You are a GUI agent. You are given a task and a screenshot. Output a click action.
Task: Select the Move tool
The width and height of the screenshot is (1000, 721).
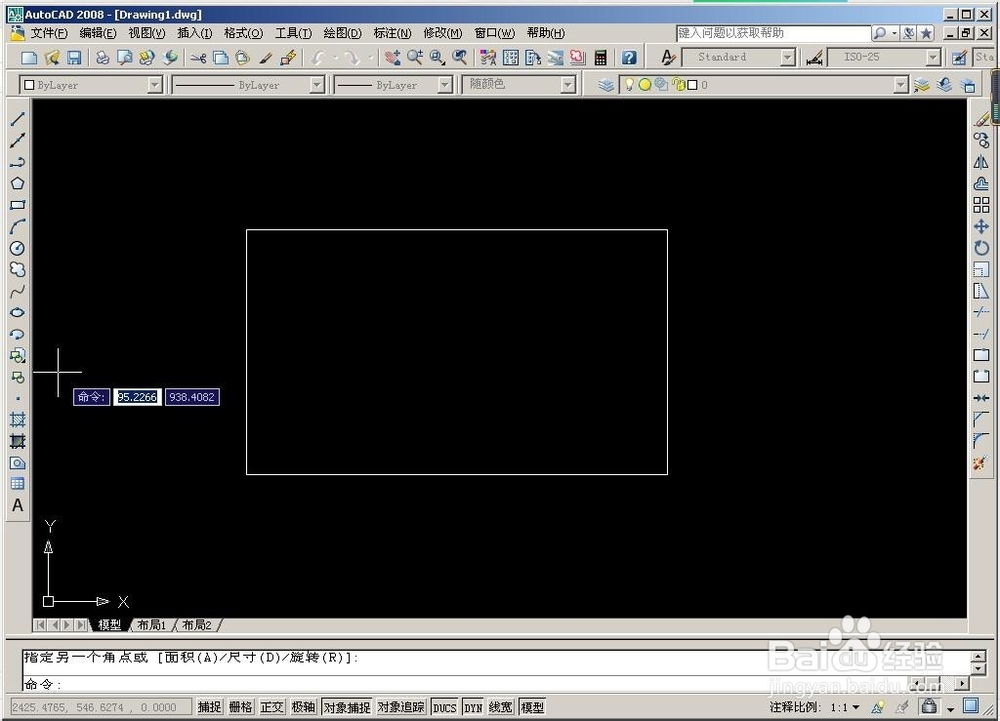point(982,227)
